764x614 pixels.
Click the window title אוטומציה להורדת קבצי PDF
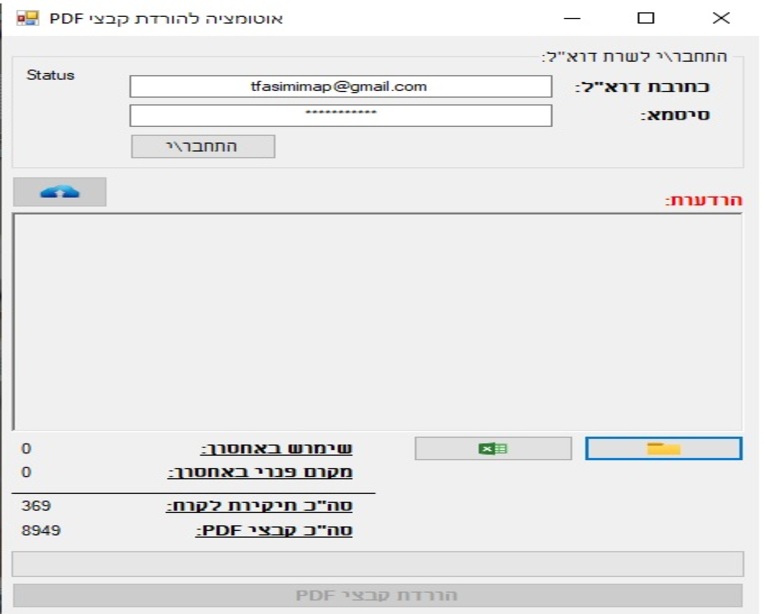tap(166, 19)
